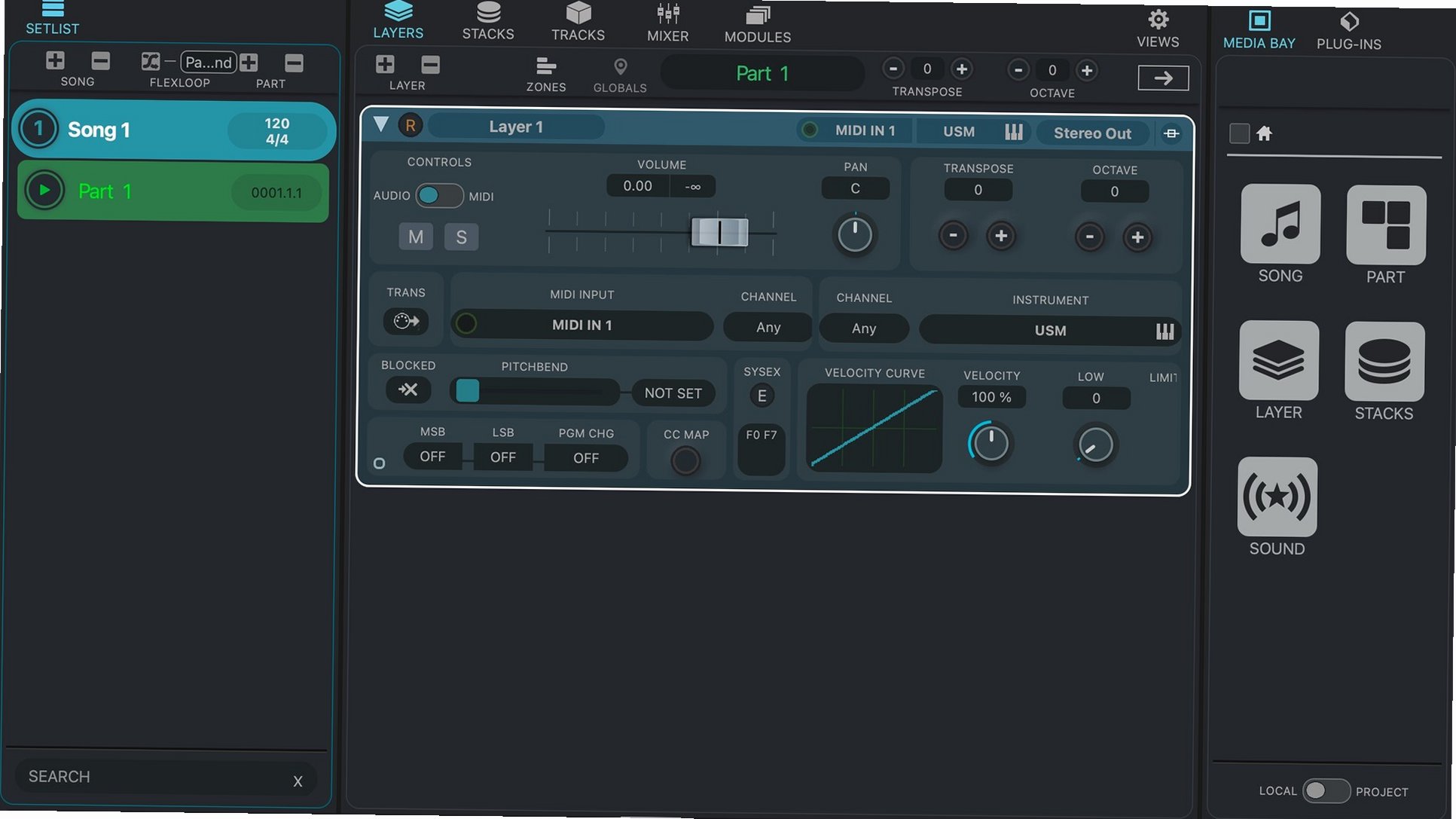
Task: Add a new layer with plus icon
Action: 385,64
